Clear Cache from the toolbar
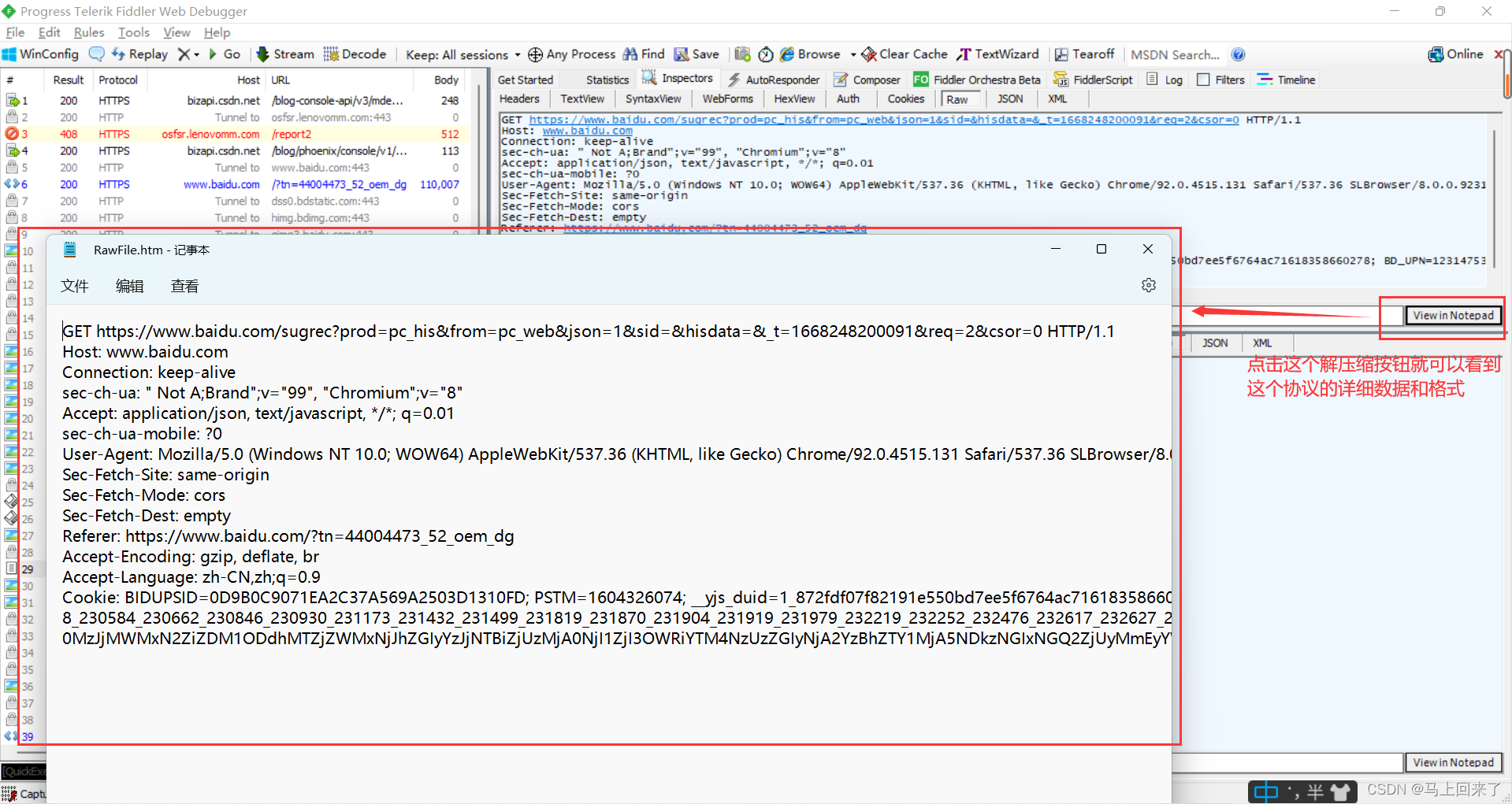 point(905,54)
